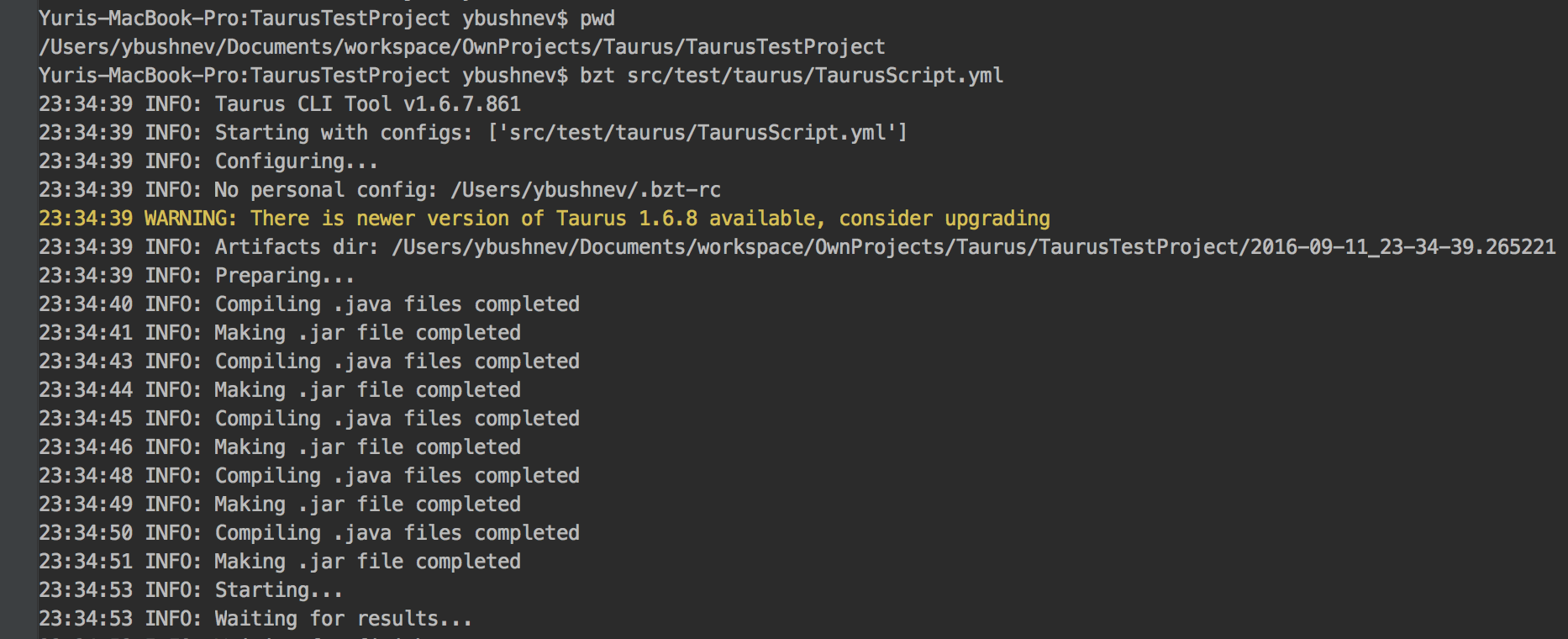Click the 23:34:53 Starting... log line
This screenshot has height=639, width=1568.
191,590
